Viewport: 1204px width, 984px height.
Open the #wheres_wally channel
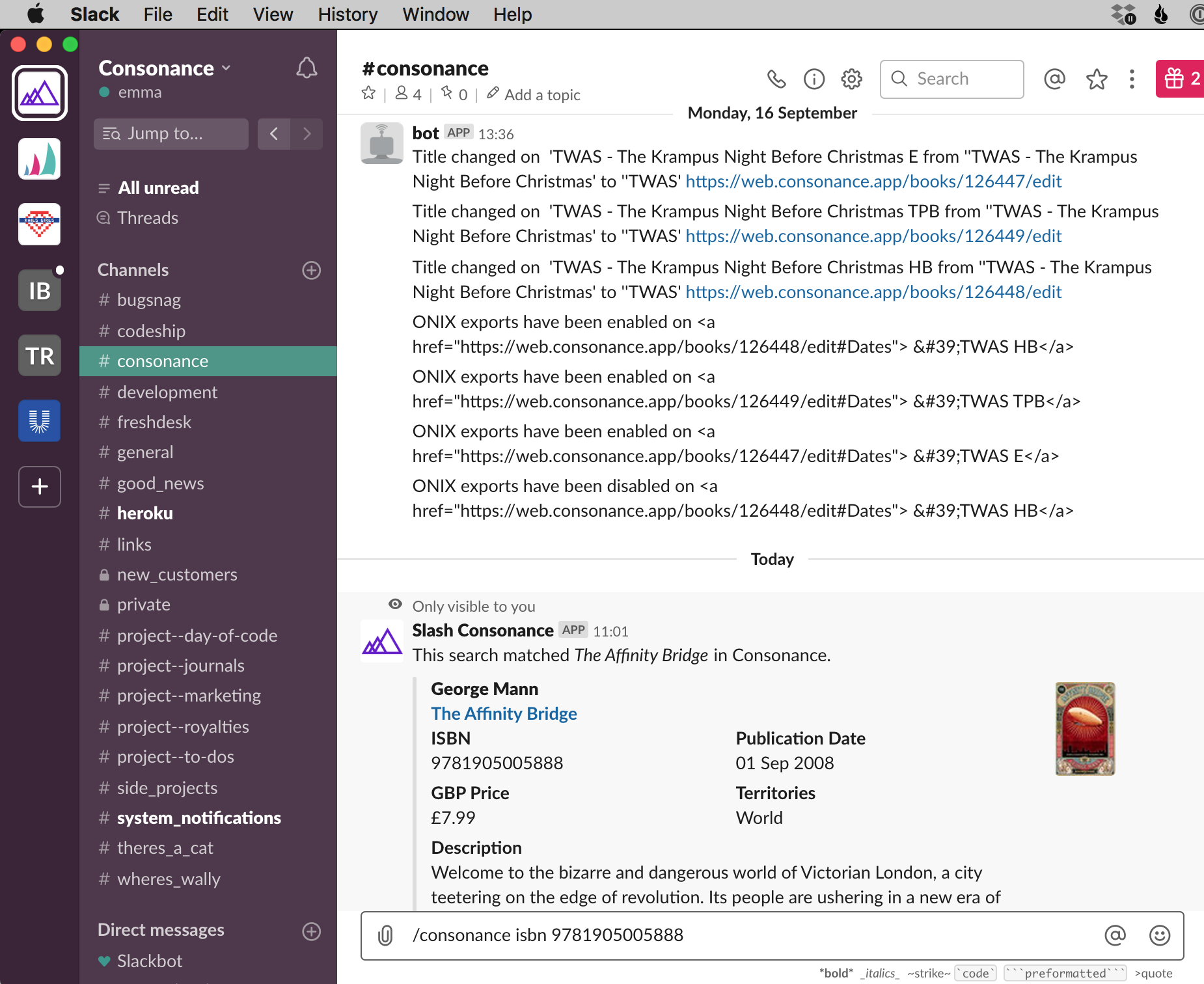(208, 879)
